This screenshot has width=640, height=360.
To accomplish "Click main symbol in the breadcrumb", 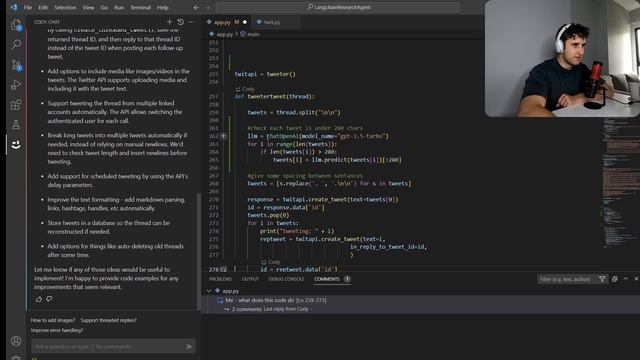I will pyautogui.click(x=253, y=34).
